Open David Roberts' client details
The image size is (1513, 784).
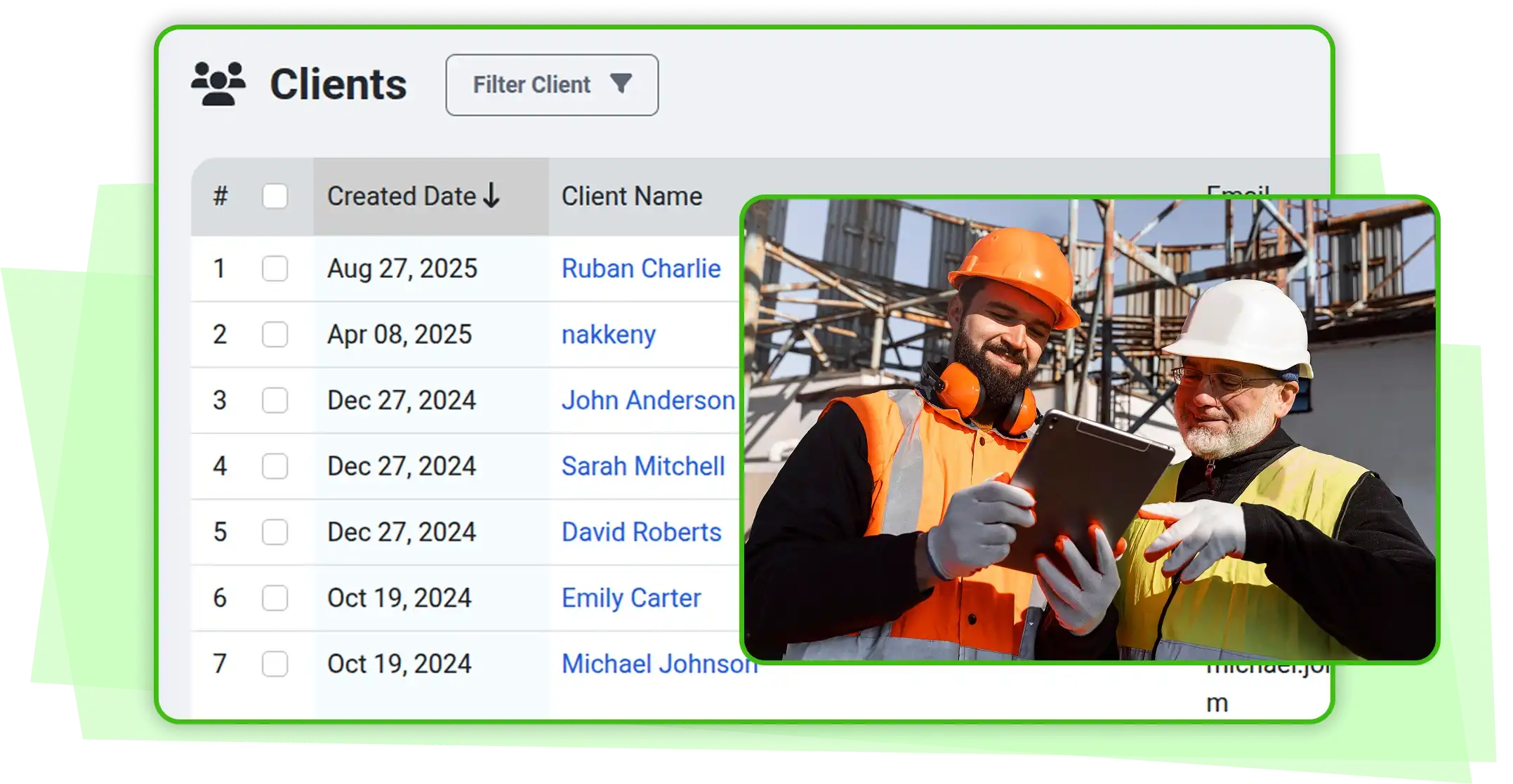click(x=641, y=532)
